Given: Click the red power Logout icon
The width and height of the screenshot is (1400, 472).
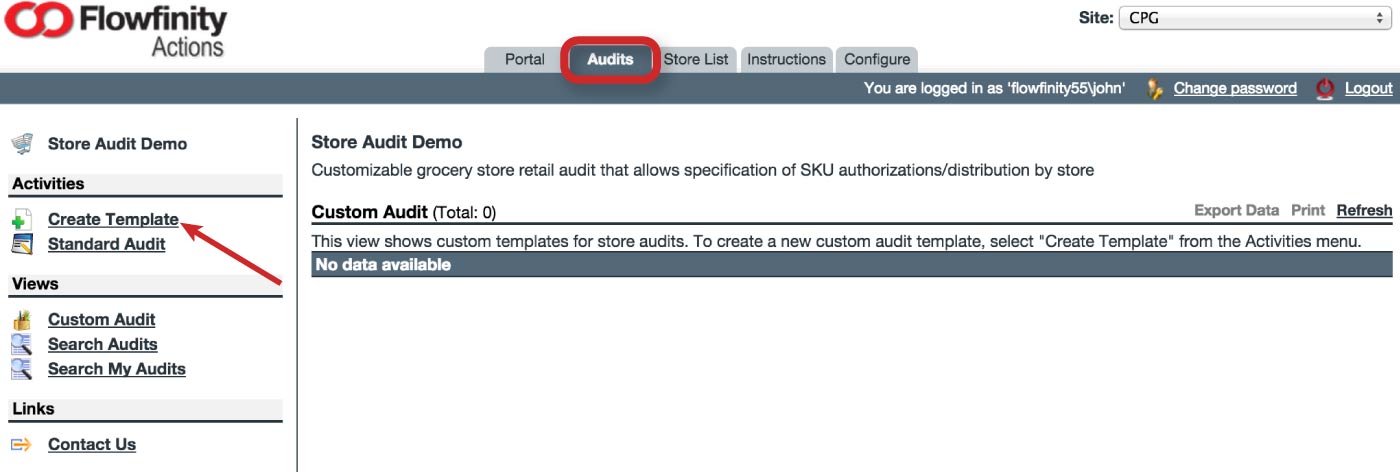Looking at the screenshot, I should (x=1325, y=89).
